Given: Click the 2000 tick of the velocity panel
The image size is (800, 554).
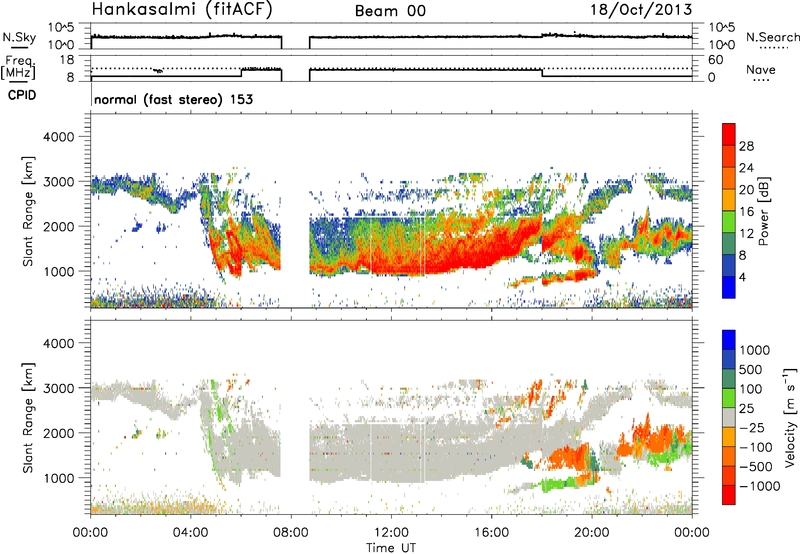Looking at the screenshot, I should 58,433.
